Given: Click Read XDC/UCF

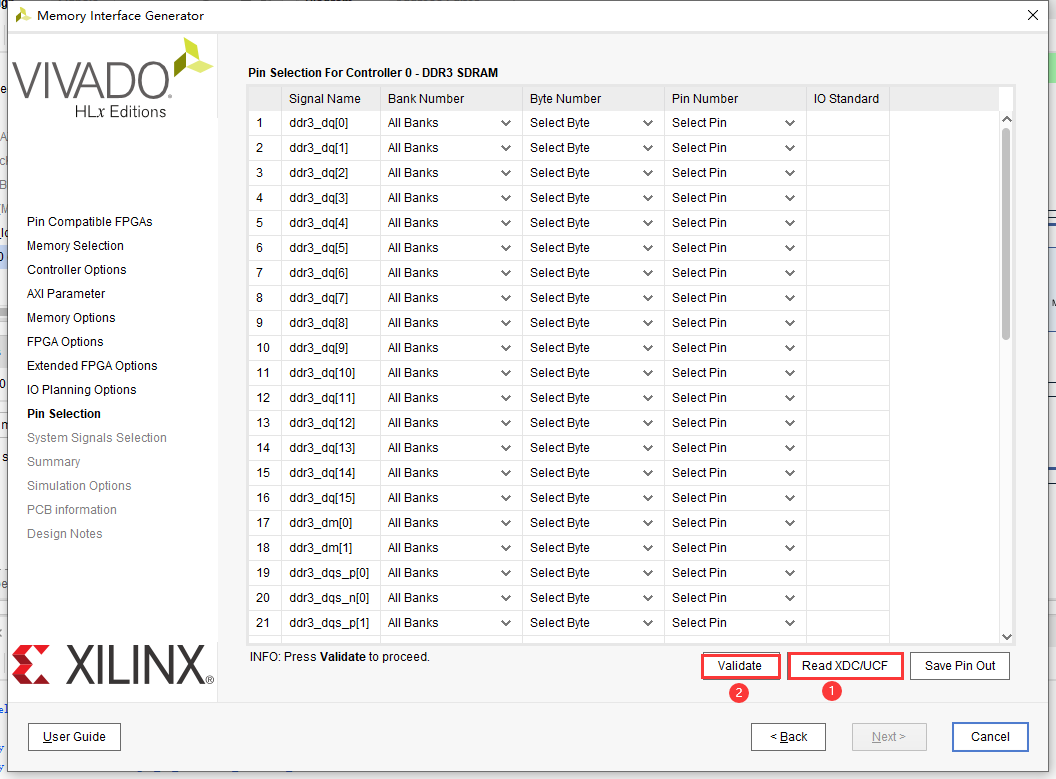Looking at the screenshot, I should (845, 665).
